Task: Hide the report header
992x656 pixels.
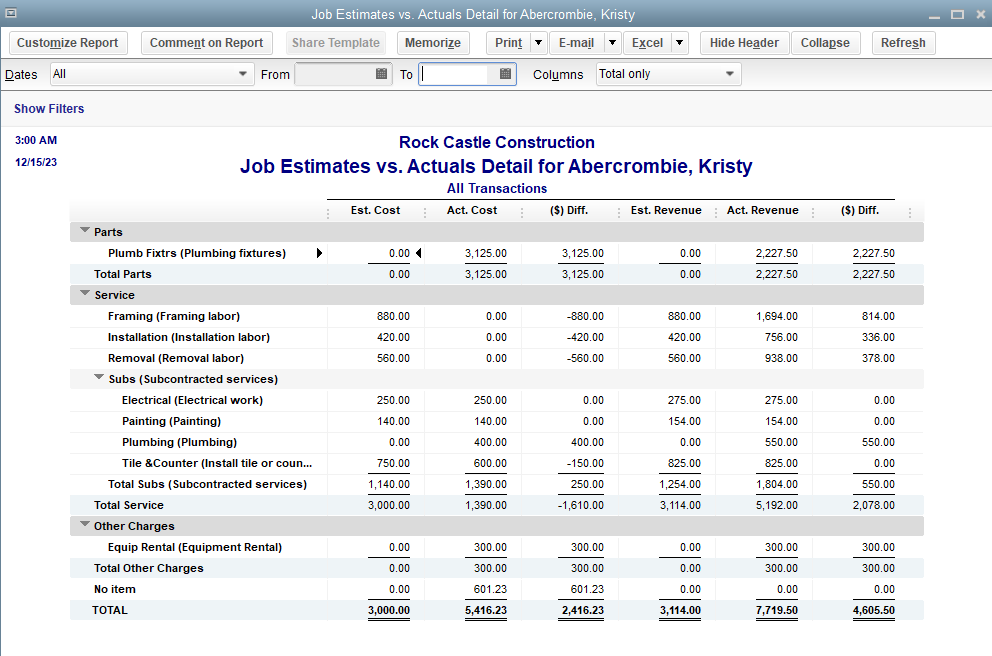Action: point(744,43)
